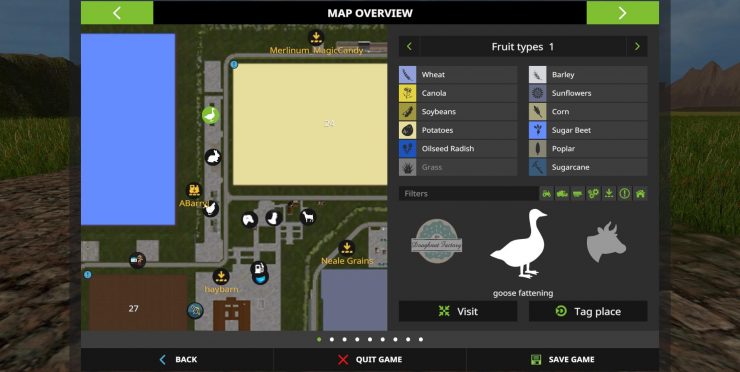Screen dimensions: 740x372
Task: Click the Visit button
Action: [x=458, y=312]
